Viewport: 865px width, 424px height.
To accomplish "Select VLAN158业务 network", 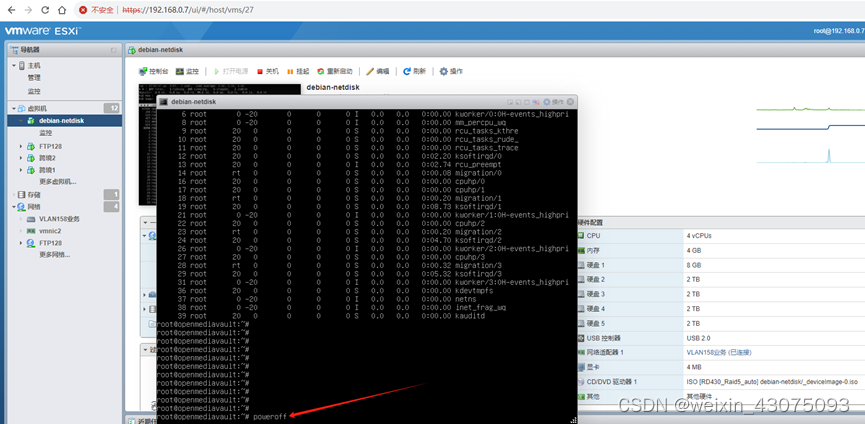I will (x=59, y=219).
